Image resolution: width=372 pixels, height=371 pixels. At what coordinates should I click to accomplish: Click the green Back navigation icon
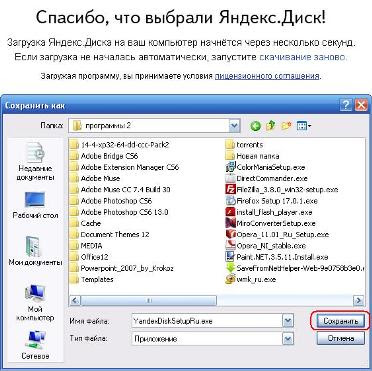pos(255,126)
